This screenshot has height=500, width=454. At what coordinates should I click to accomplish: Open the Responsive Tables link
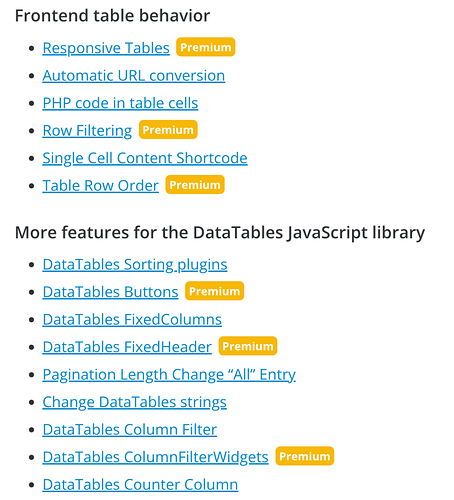[x=106, y=48]
